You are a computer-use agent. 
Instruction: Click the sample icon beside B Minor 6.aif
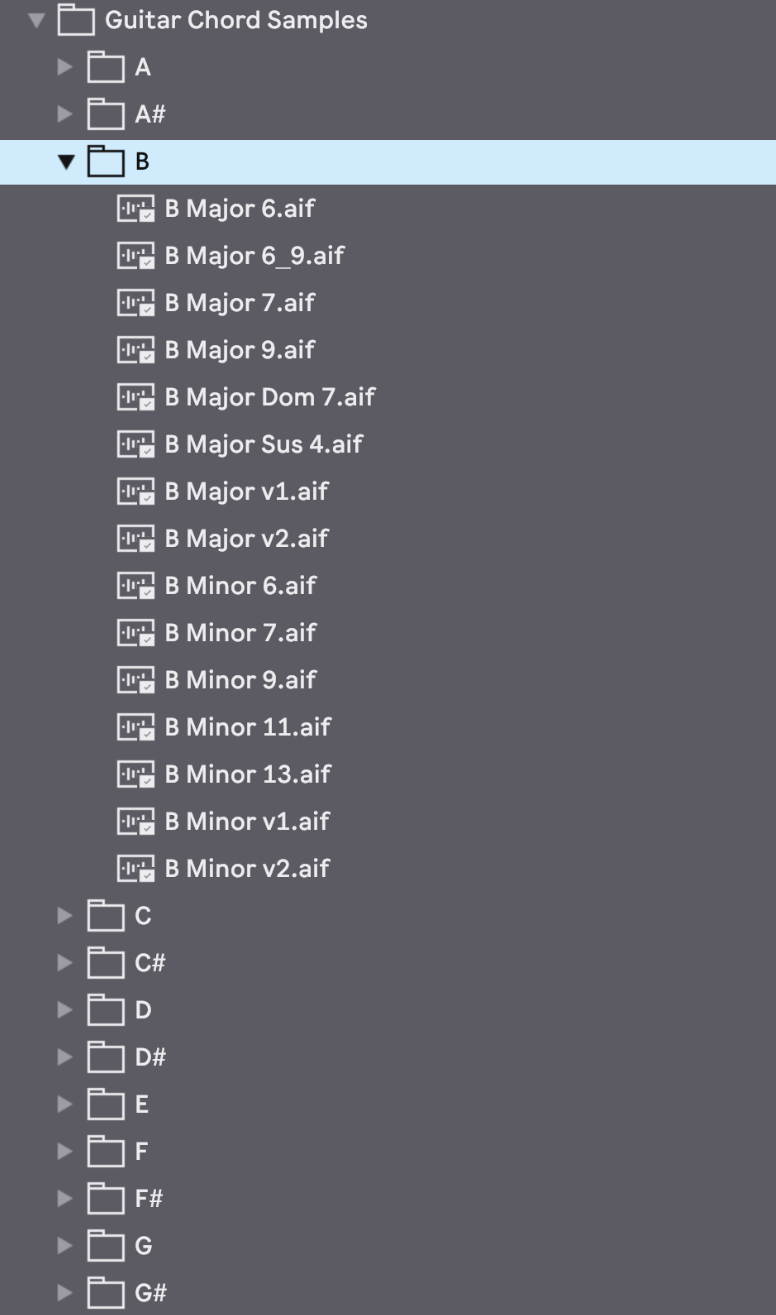(x=136, y=586)
